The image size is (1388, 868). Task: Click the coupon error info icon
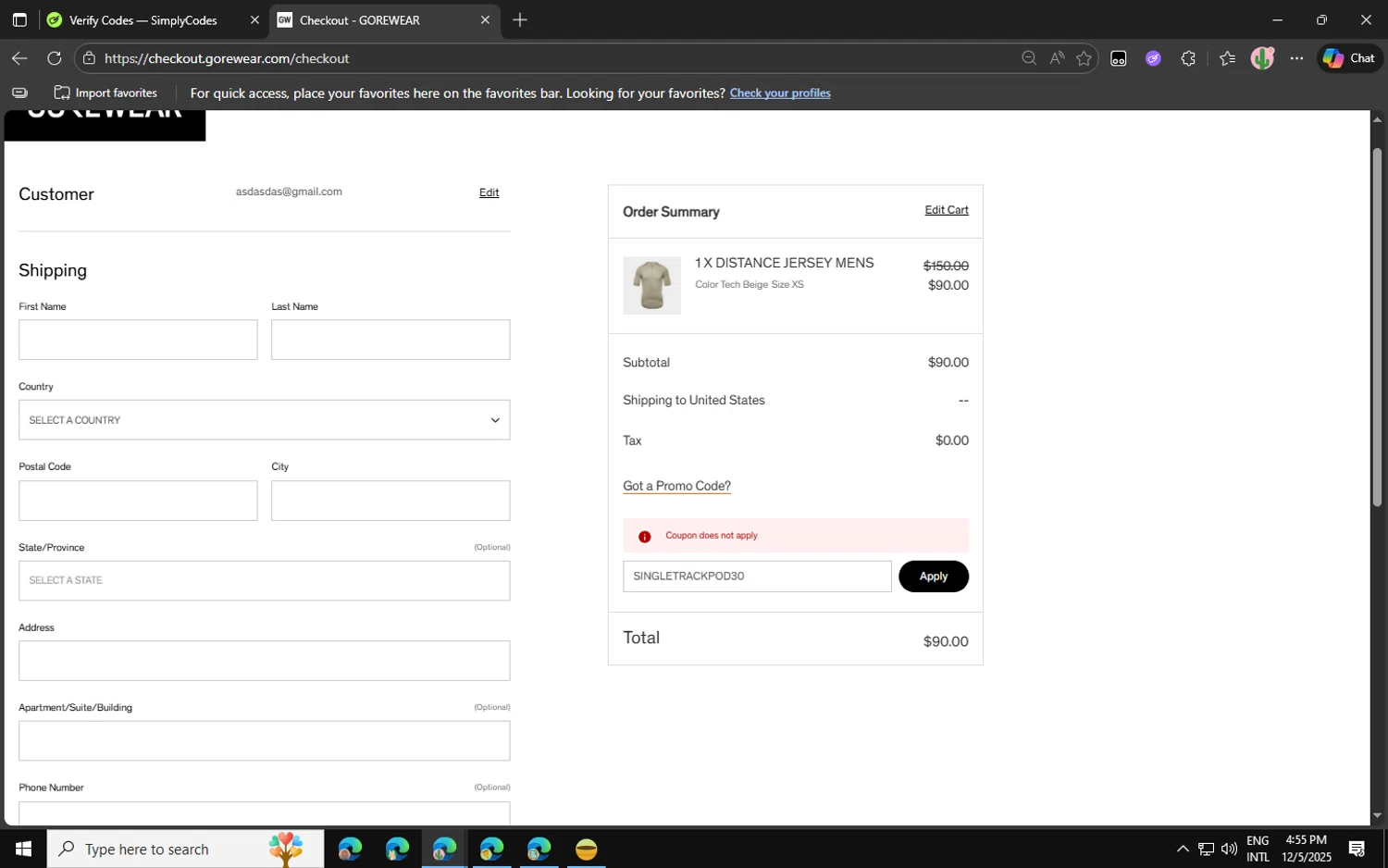pyautogui.click(x=645, y=537)
